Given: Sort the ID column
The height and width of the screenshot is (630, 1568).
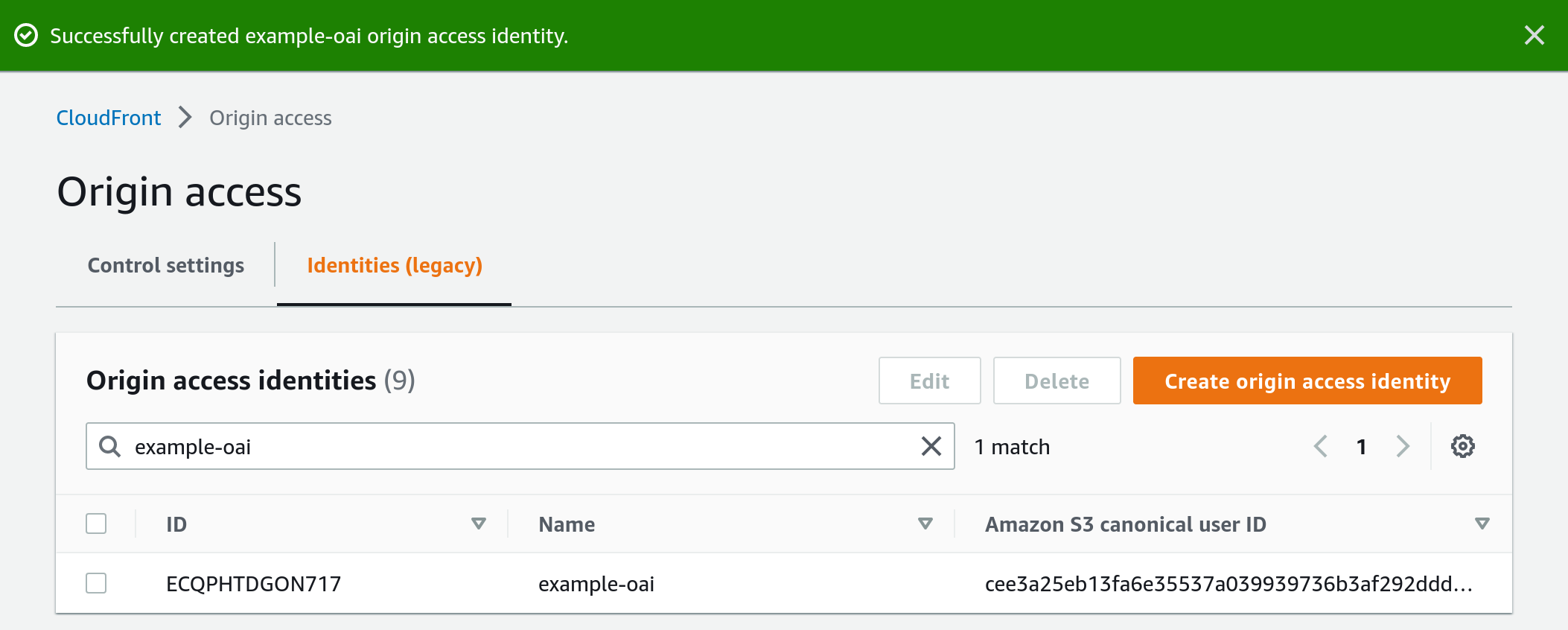Looking at the screenshot, I should coord(479,524).
